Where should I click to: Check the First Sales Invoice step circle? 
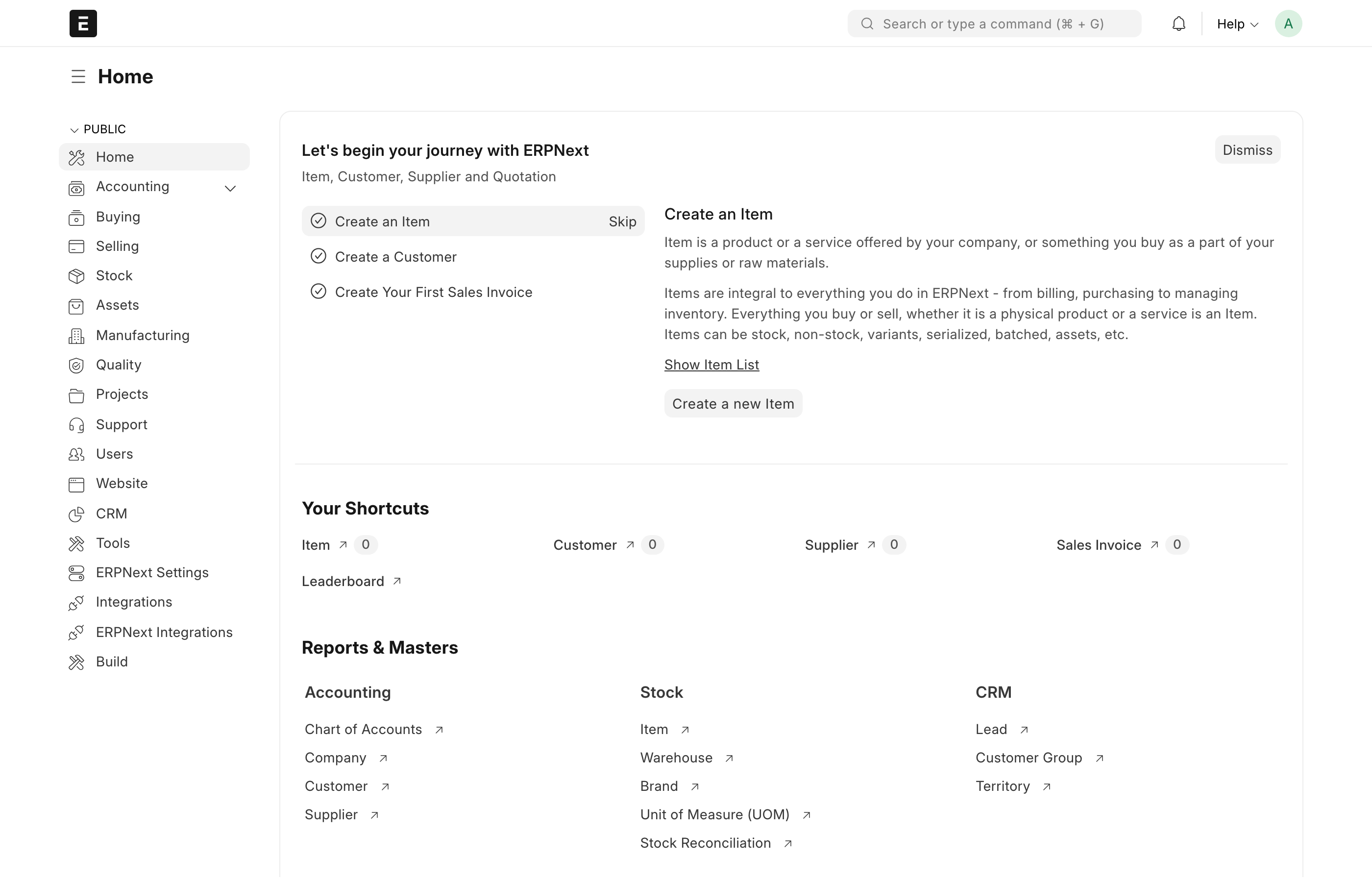click(318, 292)
